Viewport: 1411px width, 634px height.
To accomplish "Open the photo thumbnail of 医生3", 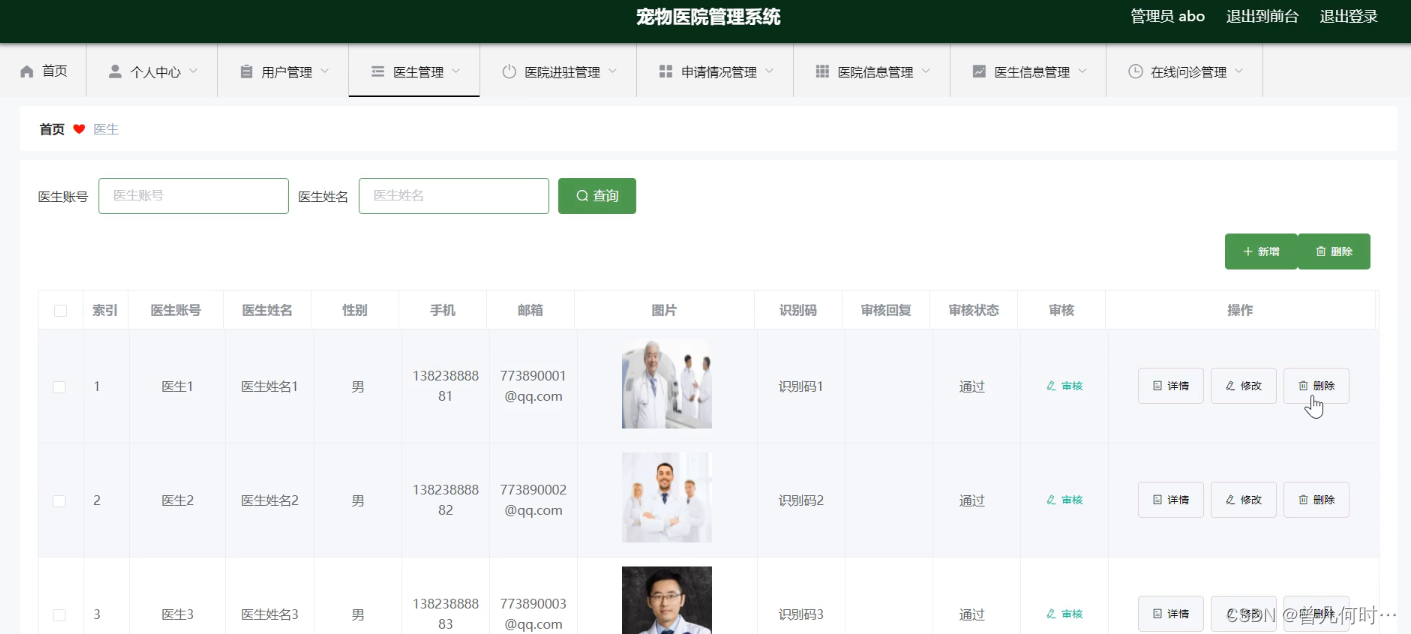I will [667, 600].
